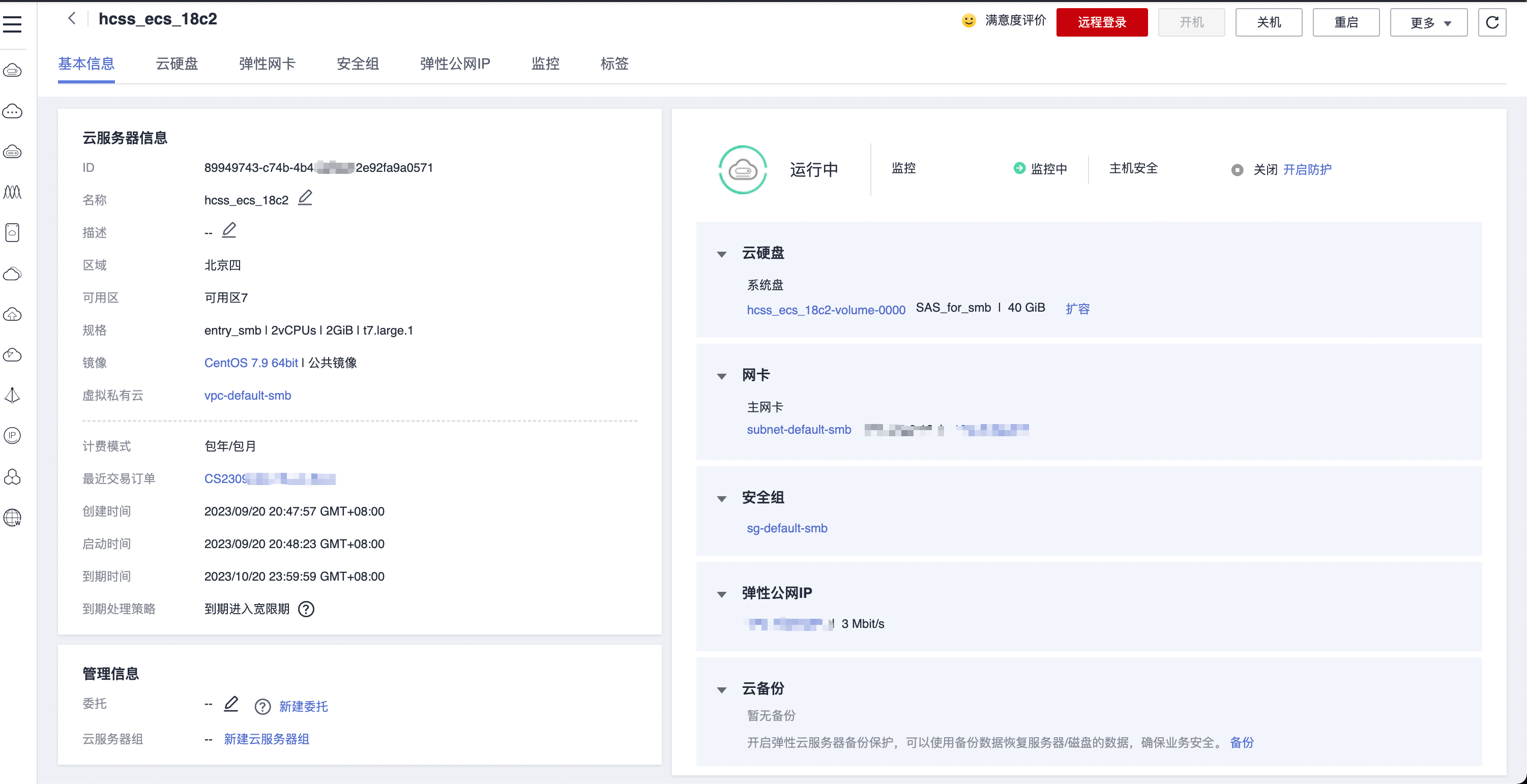Click the 扩容 link for system disk
The image size is (1527, 784).
[x=1077, y=309]
